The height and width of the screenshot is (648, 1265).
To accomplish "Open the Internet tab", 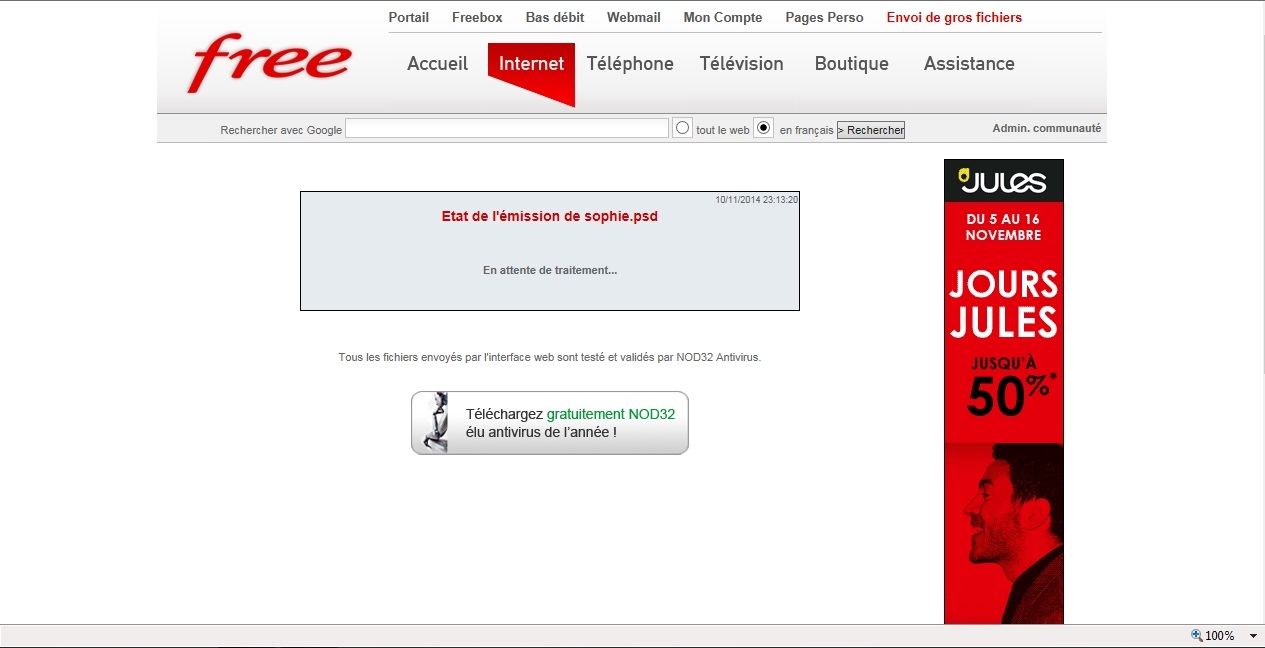I will 531,64.
